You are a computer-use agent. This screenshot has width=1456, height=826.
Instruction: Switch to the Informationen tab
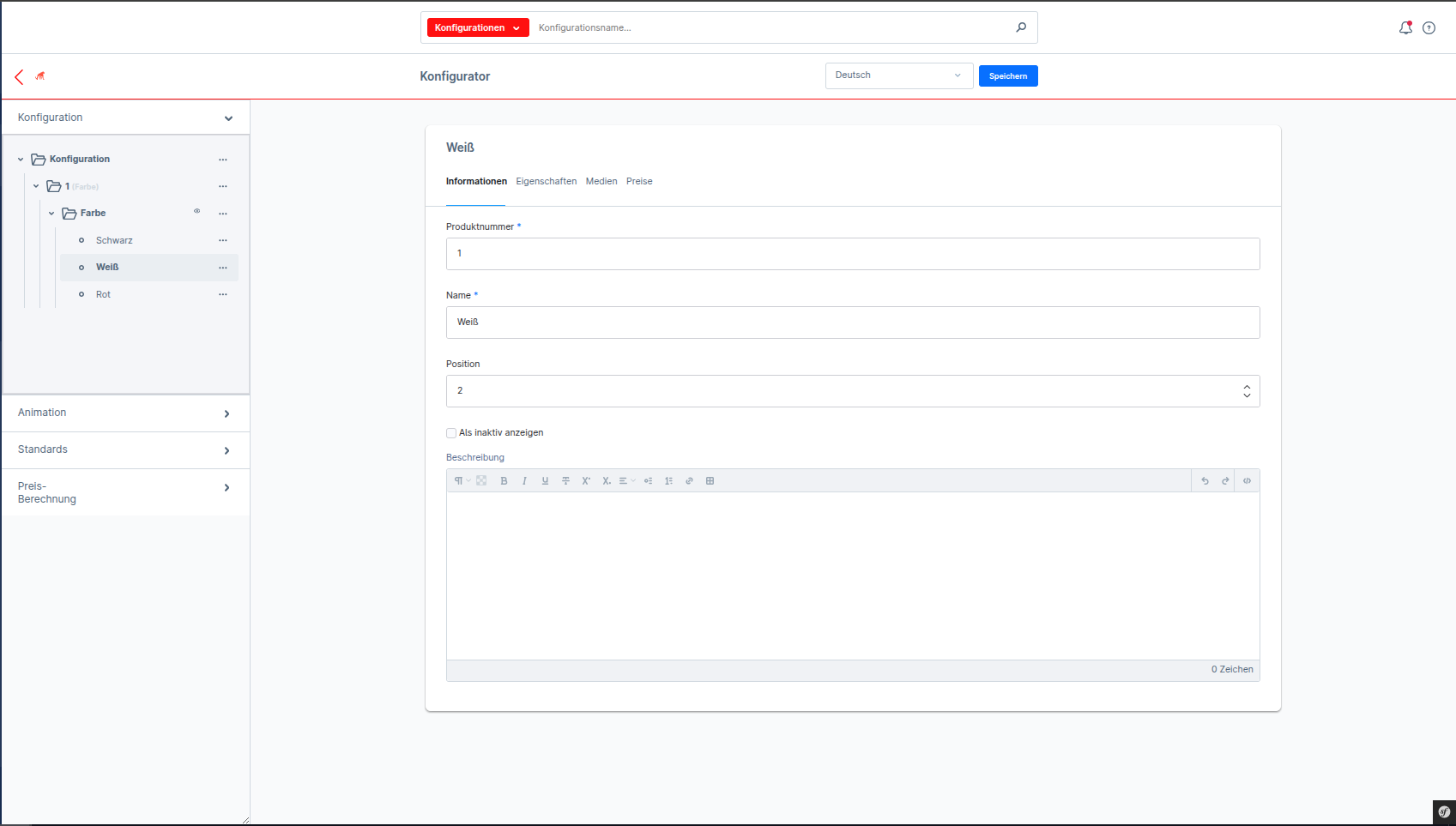[476, 181]
